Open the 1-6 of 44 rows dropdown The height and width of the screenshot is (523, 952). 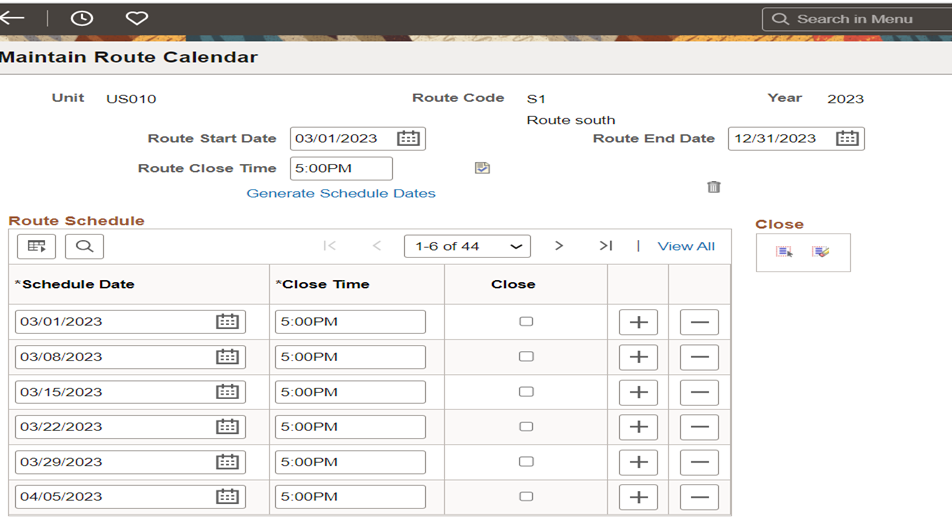[468, 246]
